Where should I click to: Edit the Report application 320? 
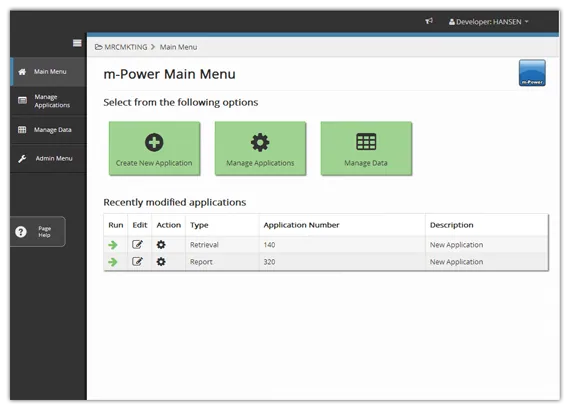(137, 261)
